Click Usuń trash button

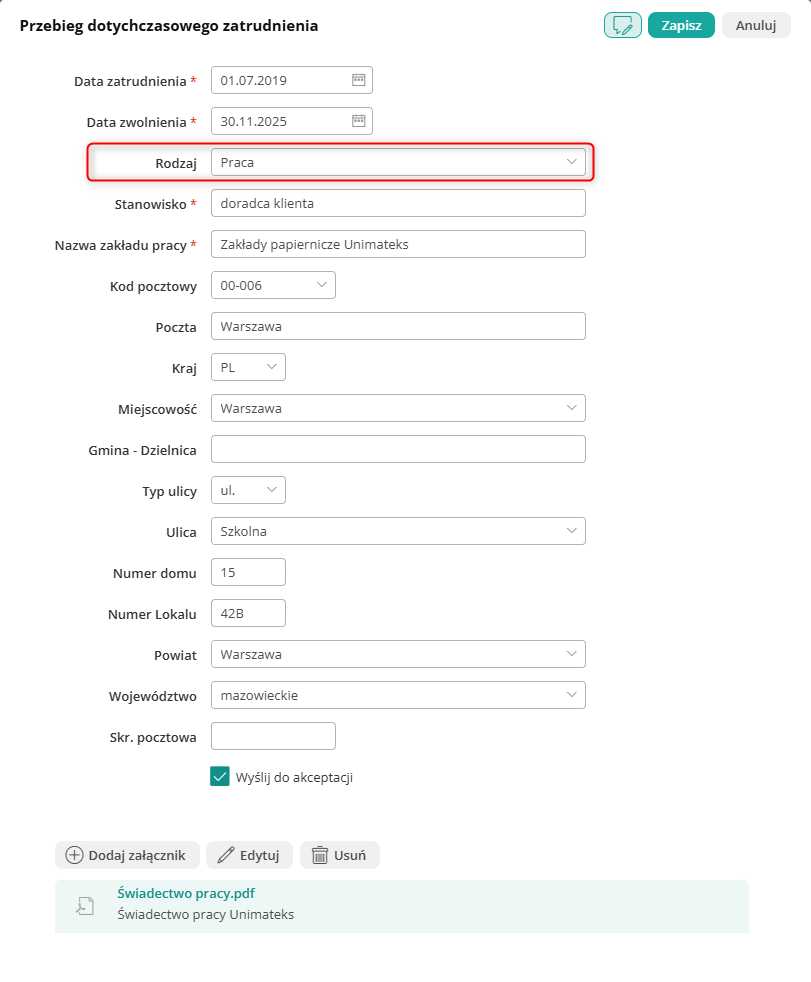coord(339,855)
